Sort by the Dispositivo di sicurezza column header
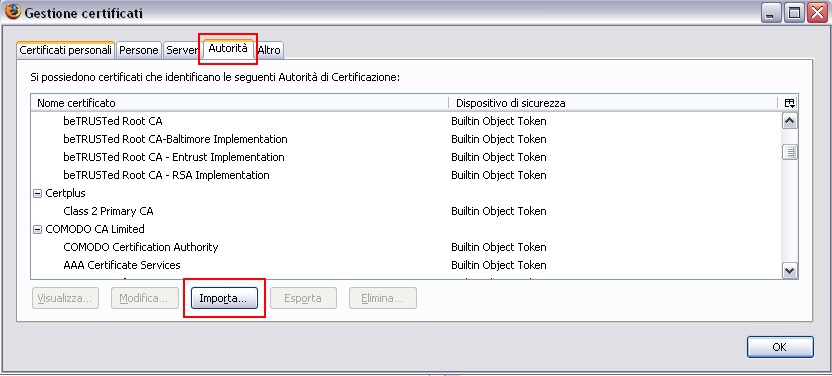 [614, 103]
